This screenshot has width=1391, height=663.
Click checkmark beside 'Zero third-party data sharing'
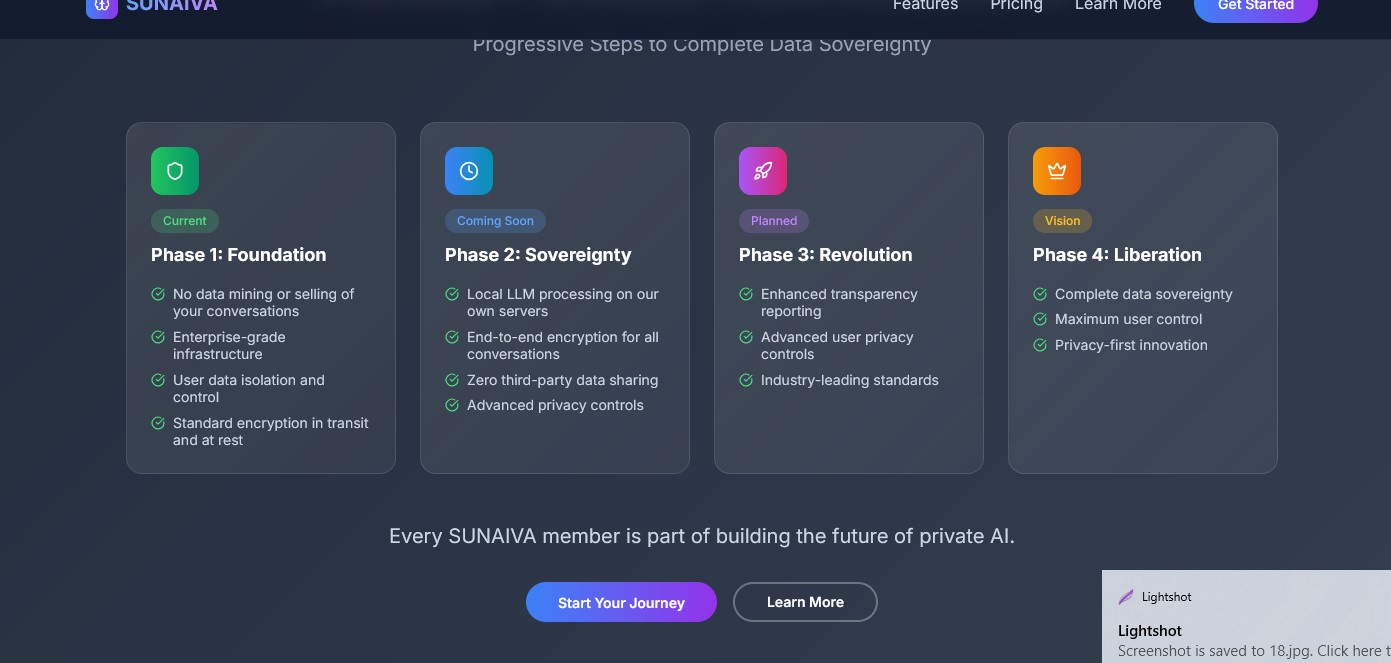point(452,380)
